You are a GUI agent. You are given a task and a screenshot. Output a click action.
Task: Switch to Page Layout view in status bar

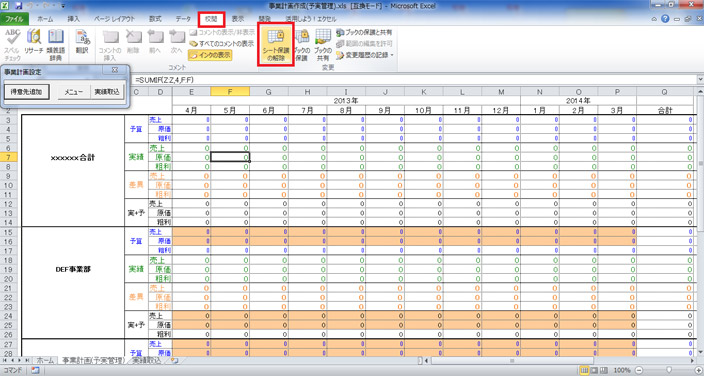click(594, 371)
